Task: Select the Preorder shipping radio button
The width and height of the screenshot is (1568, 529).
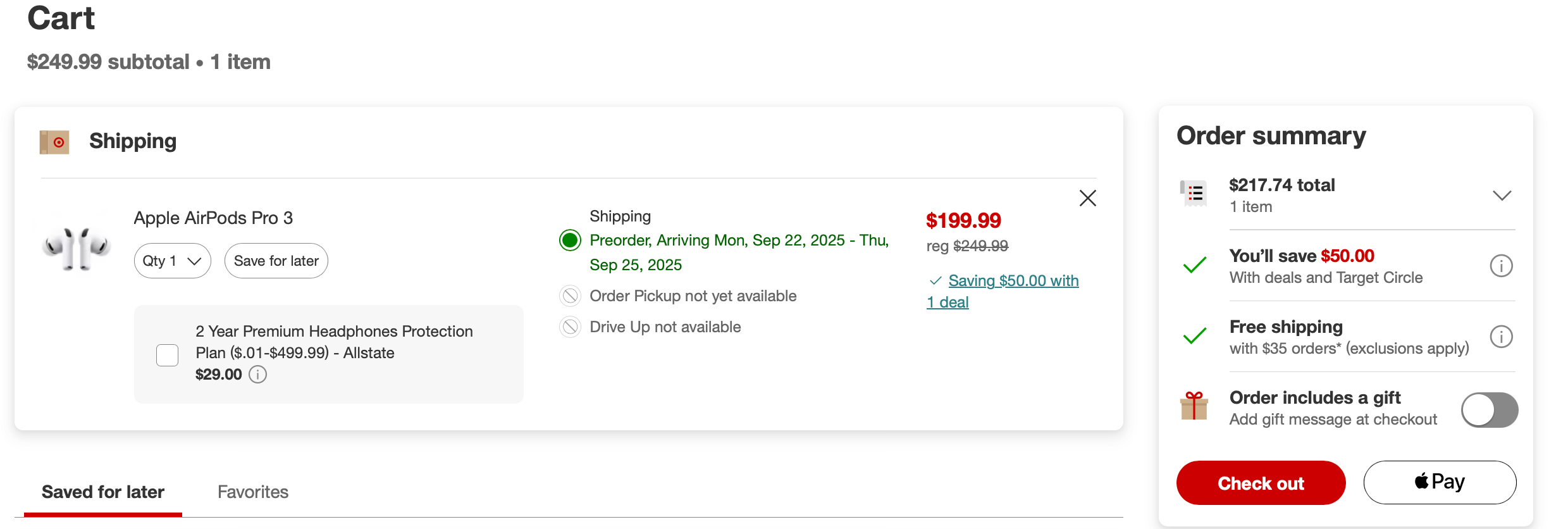Action: click(x=570, y=240)
